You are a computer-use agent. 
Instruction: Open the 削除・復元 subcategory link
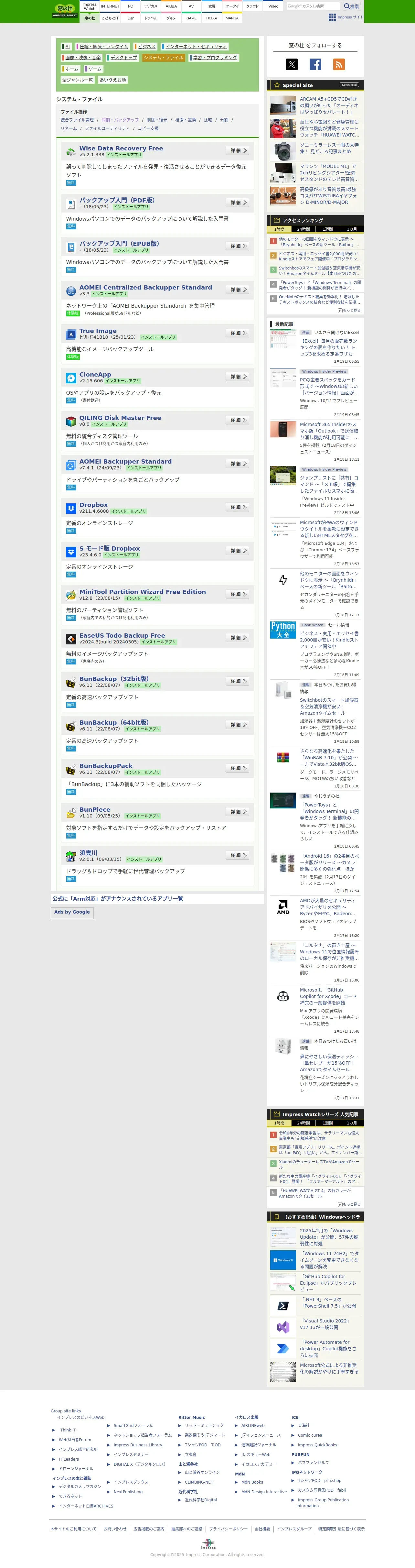pyautogui.click(x=156, y=120)
